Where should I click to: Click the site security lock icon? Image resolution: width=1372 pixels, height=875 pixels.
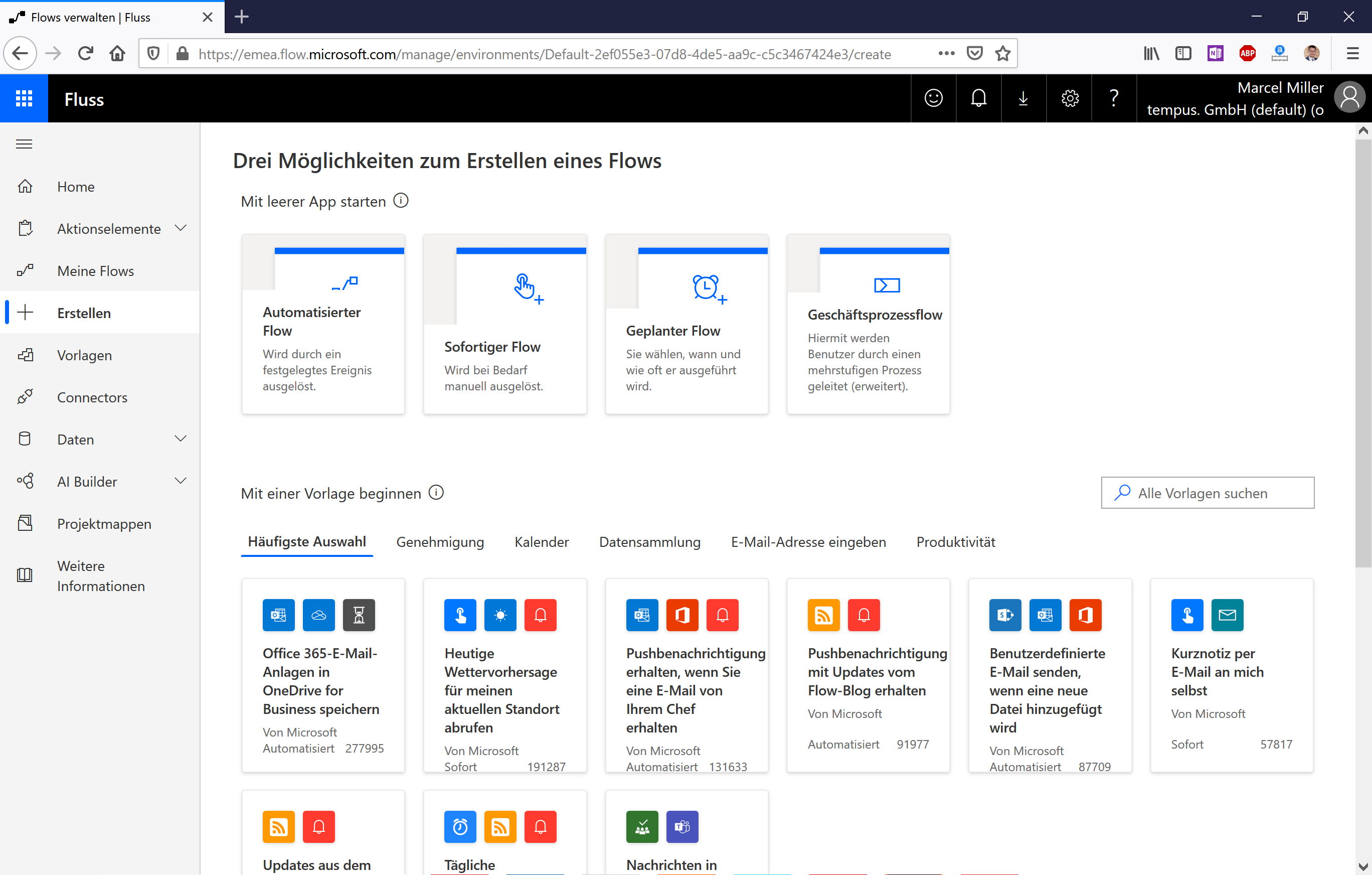click(183, 54)
